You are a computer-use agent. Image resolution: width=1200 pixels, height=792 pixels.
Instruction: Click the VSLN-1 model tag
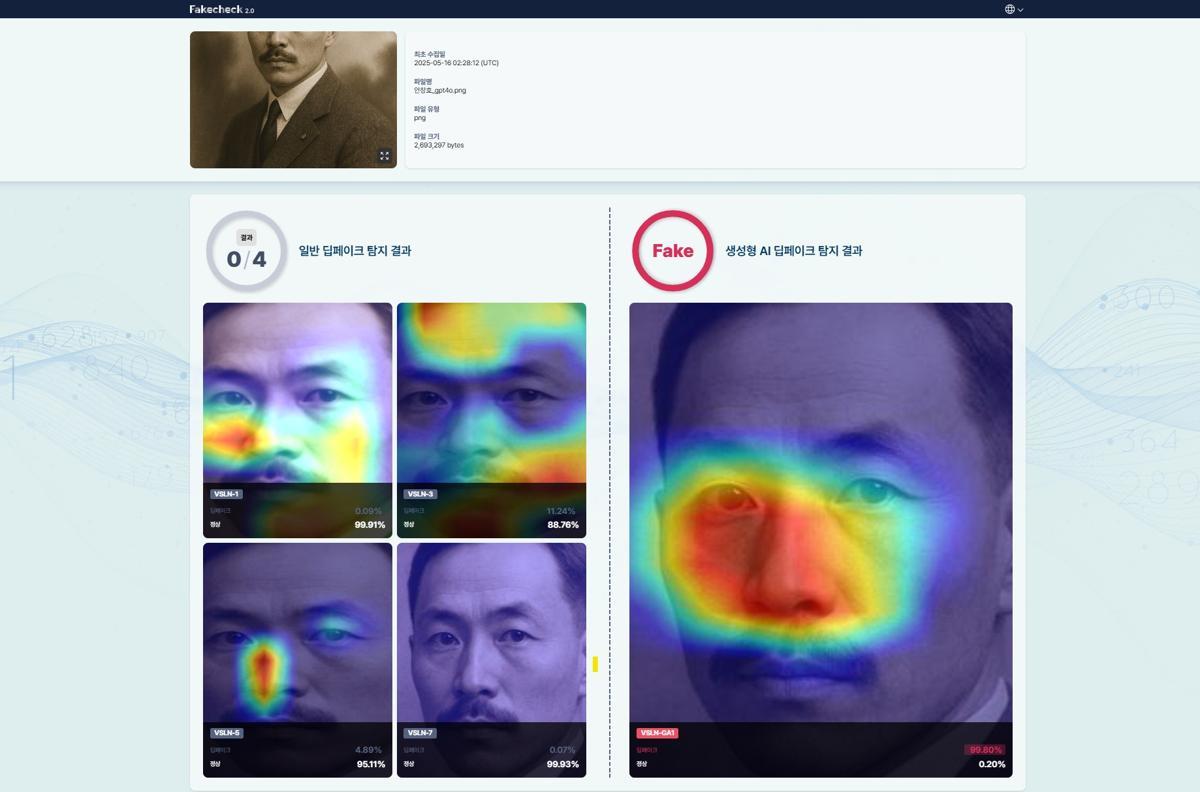(226, 494)
